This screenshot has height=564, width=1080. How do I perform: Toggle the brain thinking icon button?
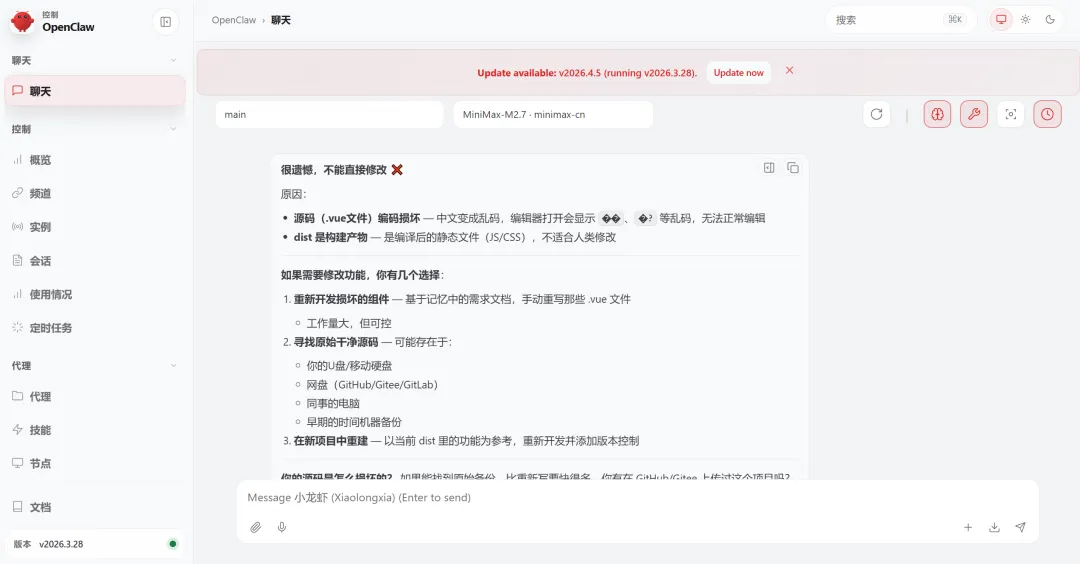(937, 114)
